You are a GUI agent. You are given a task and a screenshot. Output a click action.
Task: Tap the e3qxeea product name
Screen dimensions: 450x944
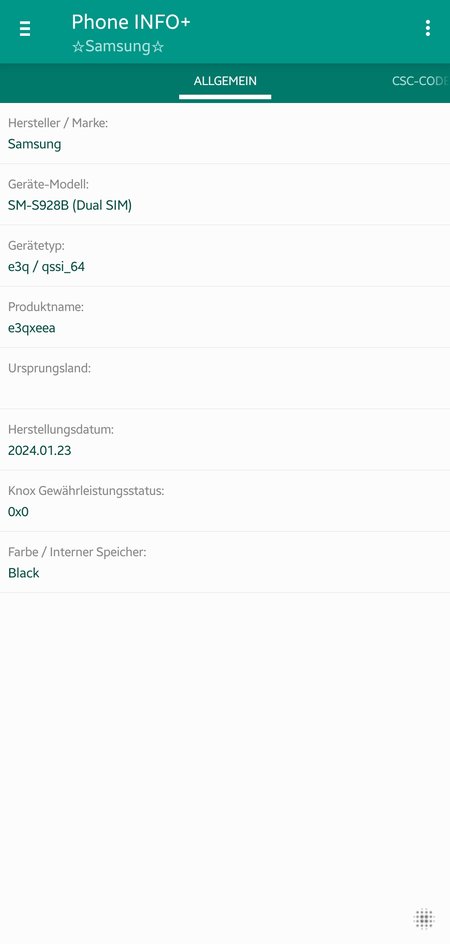pos(32,328)
